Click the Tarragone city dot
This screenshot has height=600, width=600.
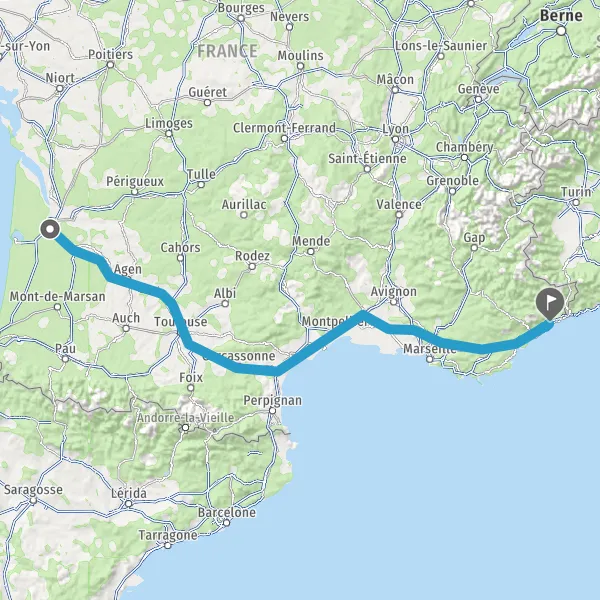[x=168, y=546]
